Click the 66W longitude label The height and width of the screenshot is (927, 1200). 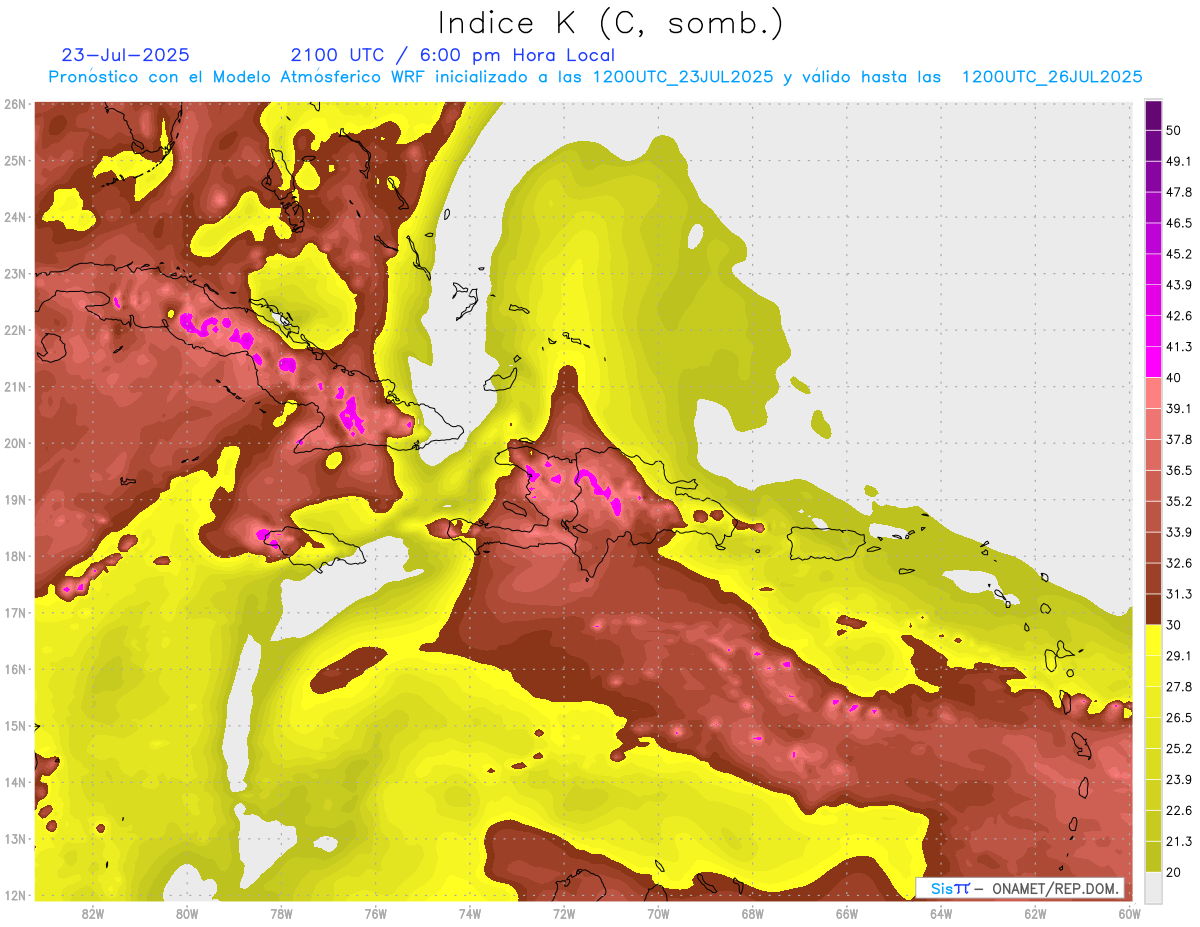(846, 914)
